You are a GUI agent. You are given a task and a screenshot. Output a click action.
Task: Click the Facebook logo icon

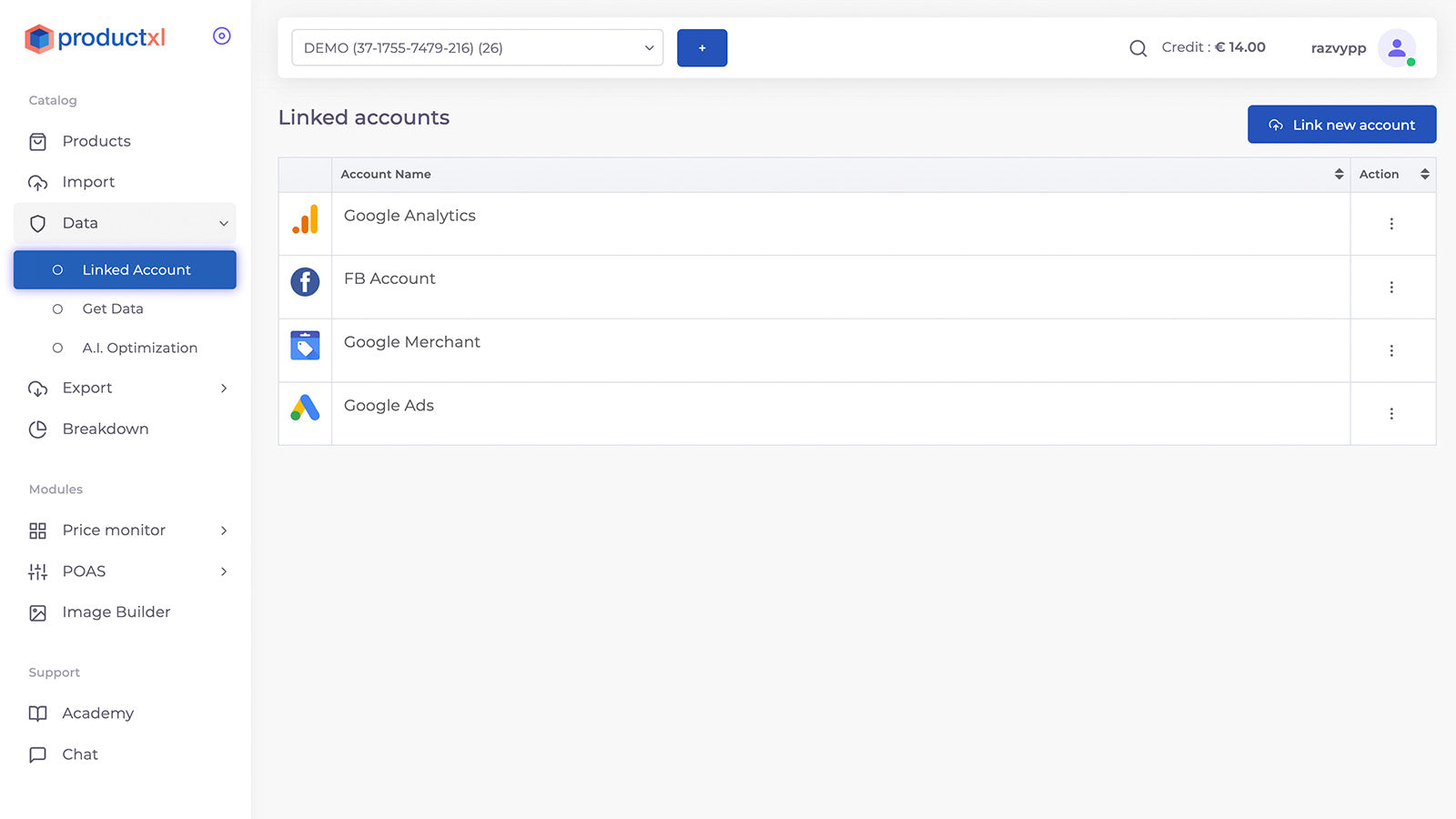coord(305,282)
